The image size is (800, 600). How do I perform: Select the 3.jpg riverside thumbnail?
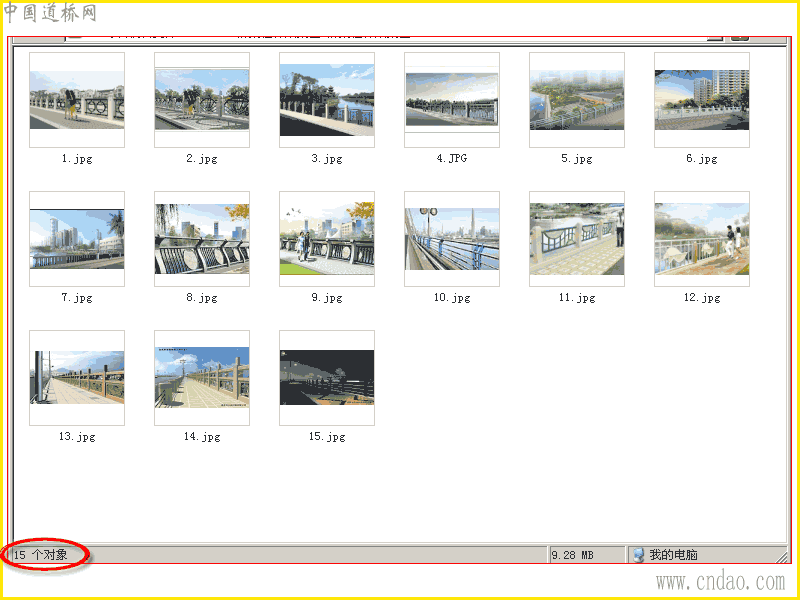click(x=327, y=100)
